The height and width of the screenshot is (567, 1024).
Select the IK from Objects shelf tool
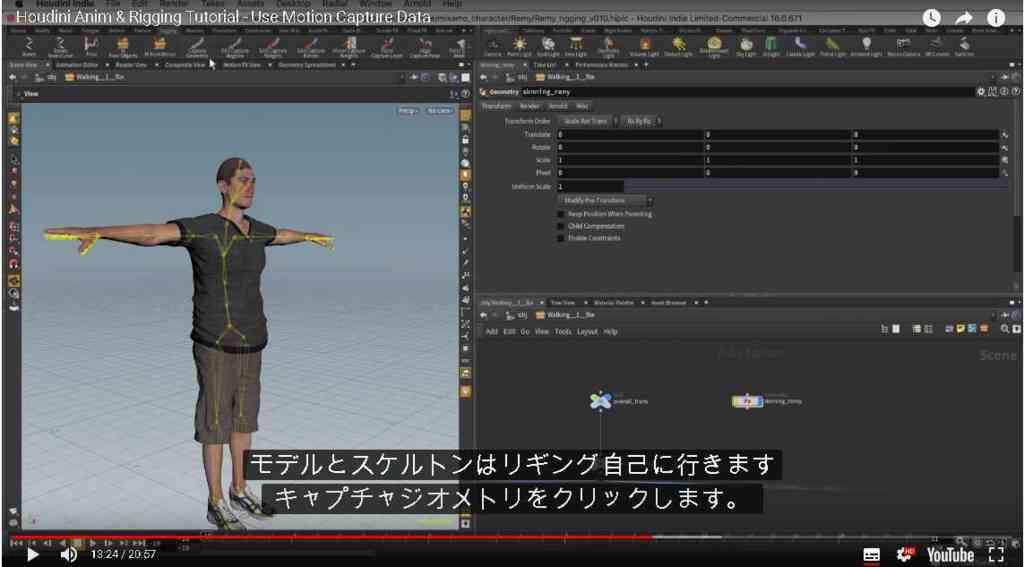point(123,47)
